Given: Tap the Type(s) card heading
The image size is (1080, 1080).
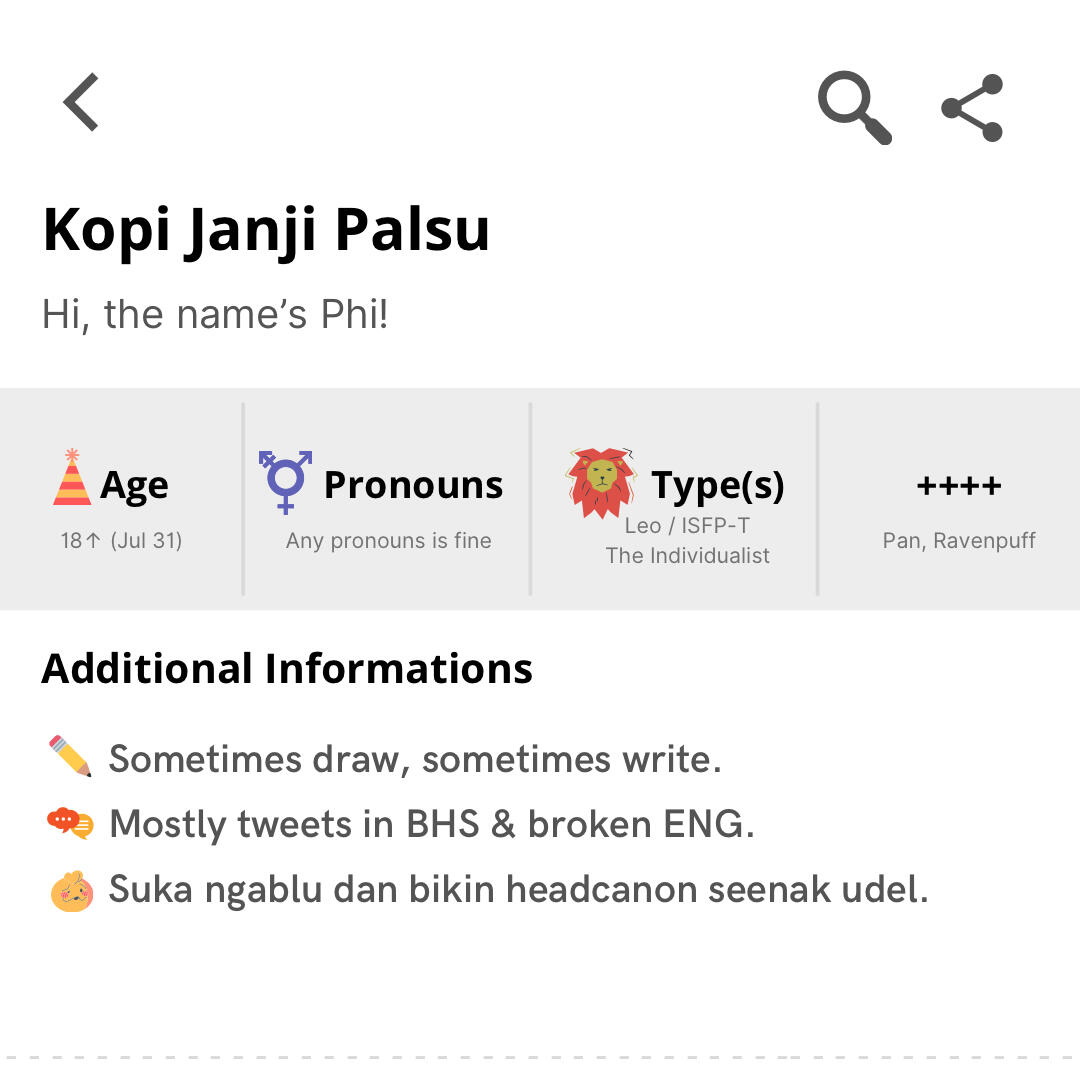Looking at the screenshot, I should (717, 485).
